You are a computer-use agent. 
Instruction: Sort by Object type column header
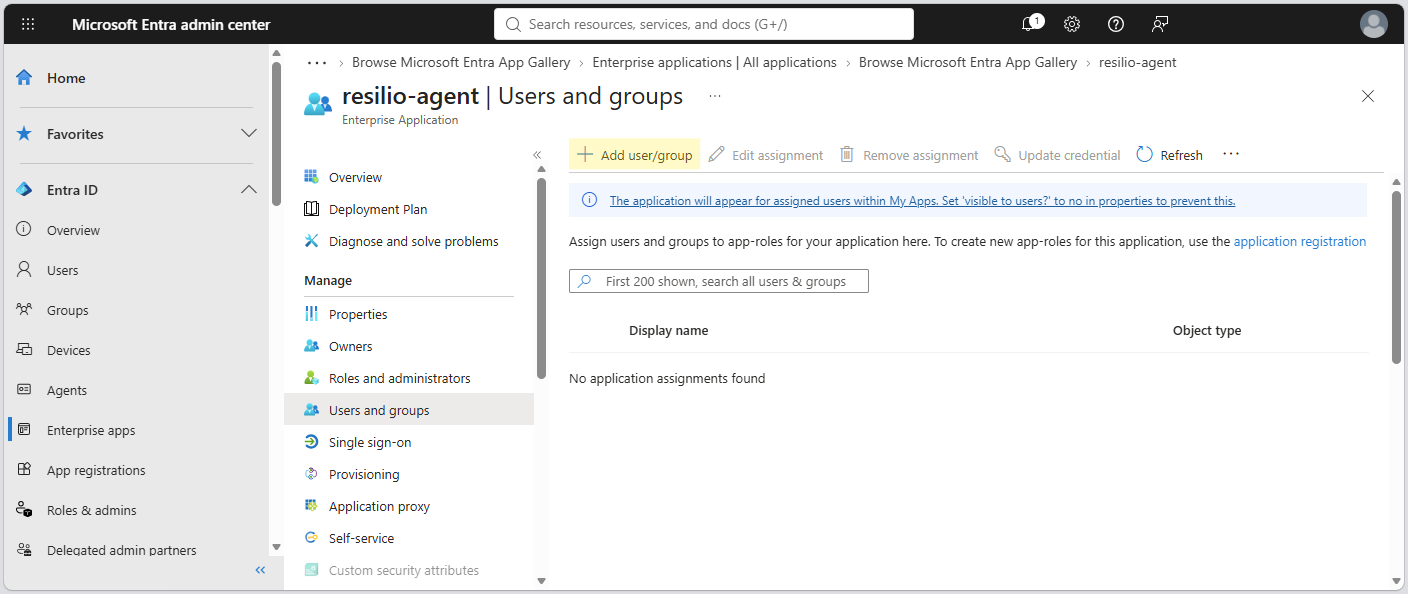[x=1206, y=330]
